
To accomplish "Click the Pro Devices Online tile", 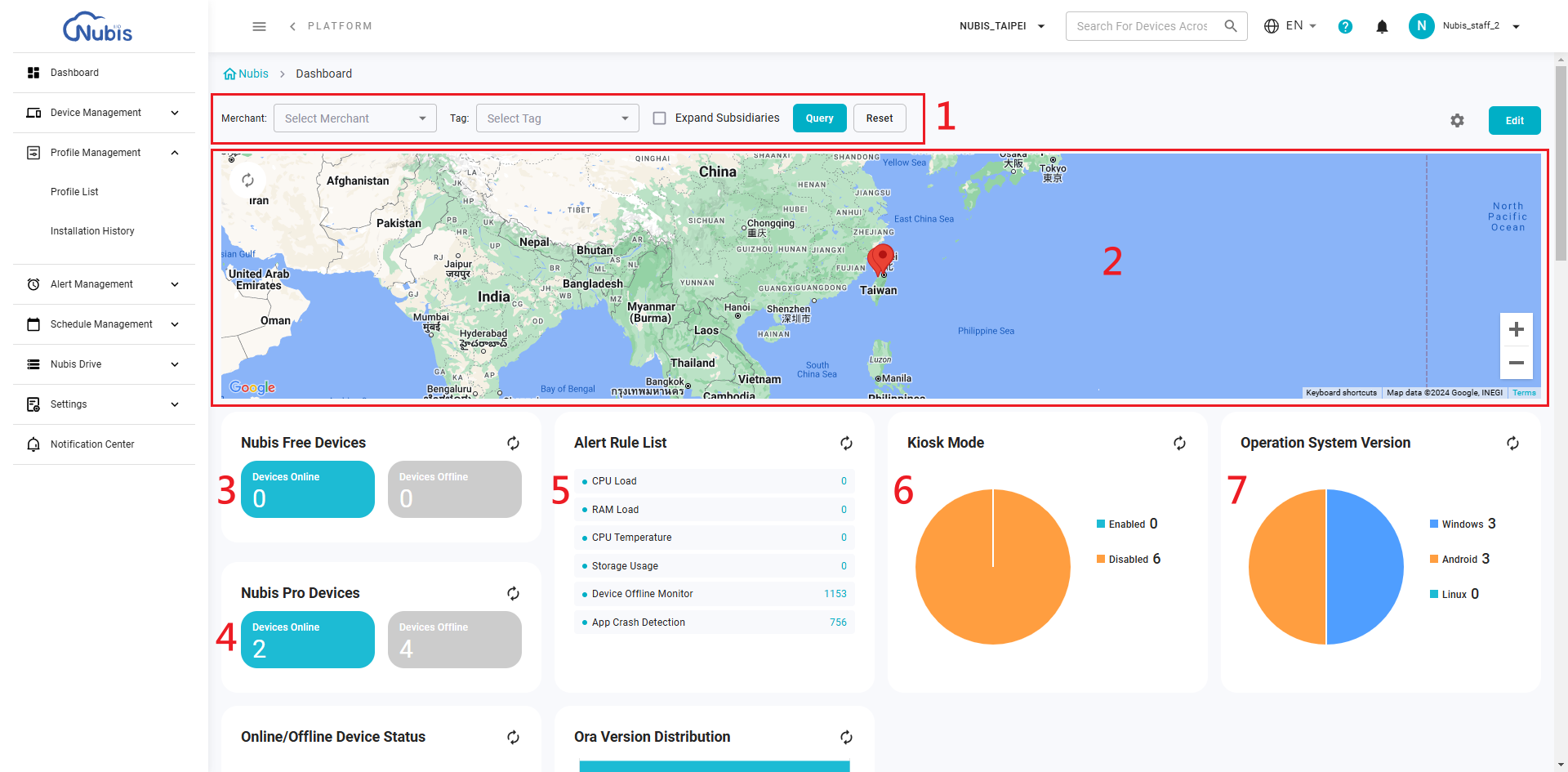I will tap(308, 640).
